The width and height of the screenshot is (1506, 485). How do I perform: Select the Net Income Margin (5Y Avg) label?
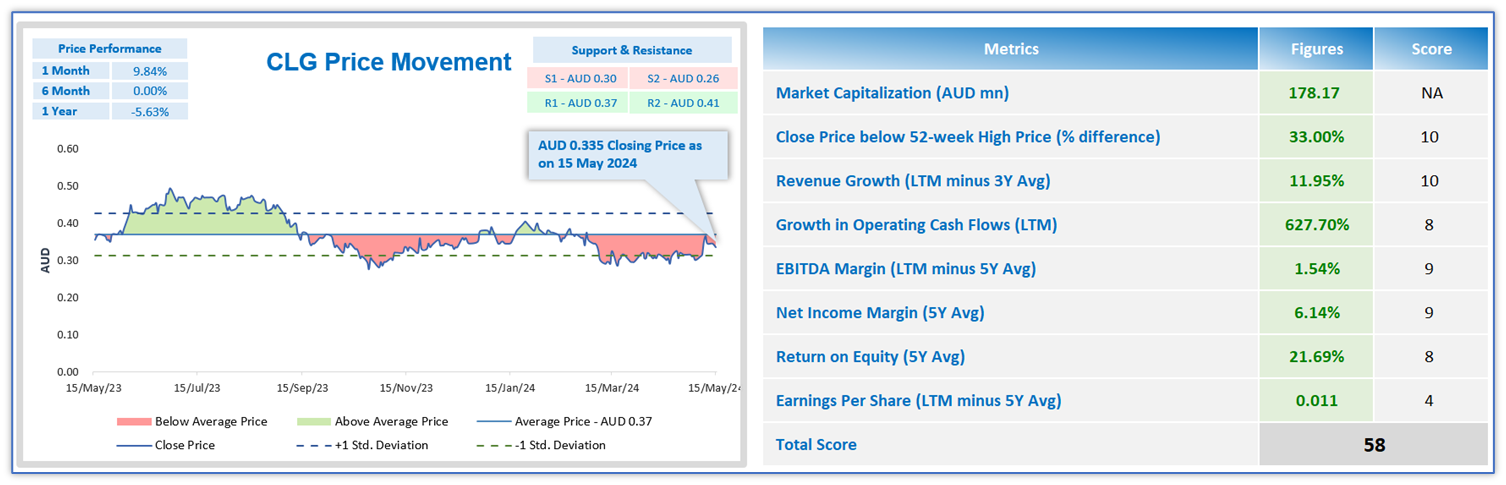pos(880,313)
